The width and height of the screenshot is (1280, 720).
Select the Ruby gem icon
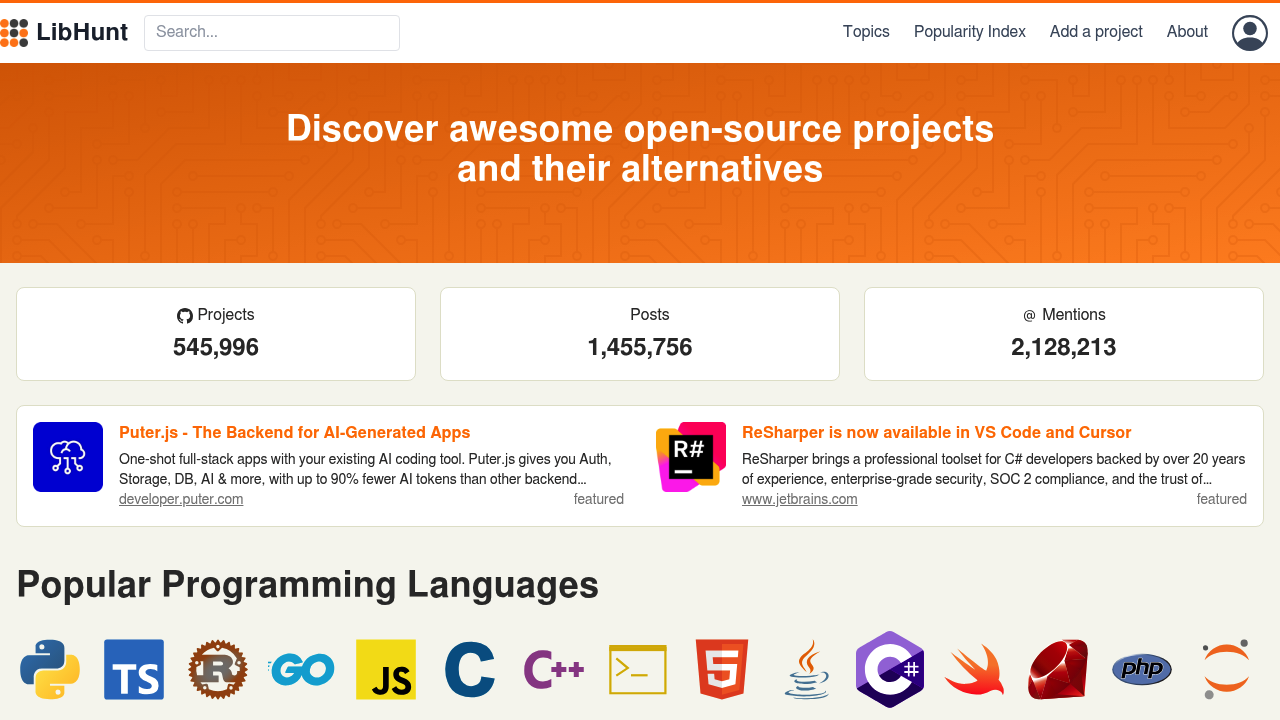coord(1058,669)
